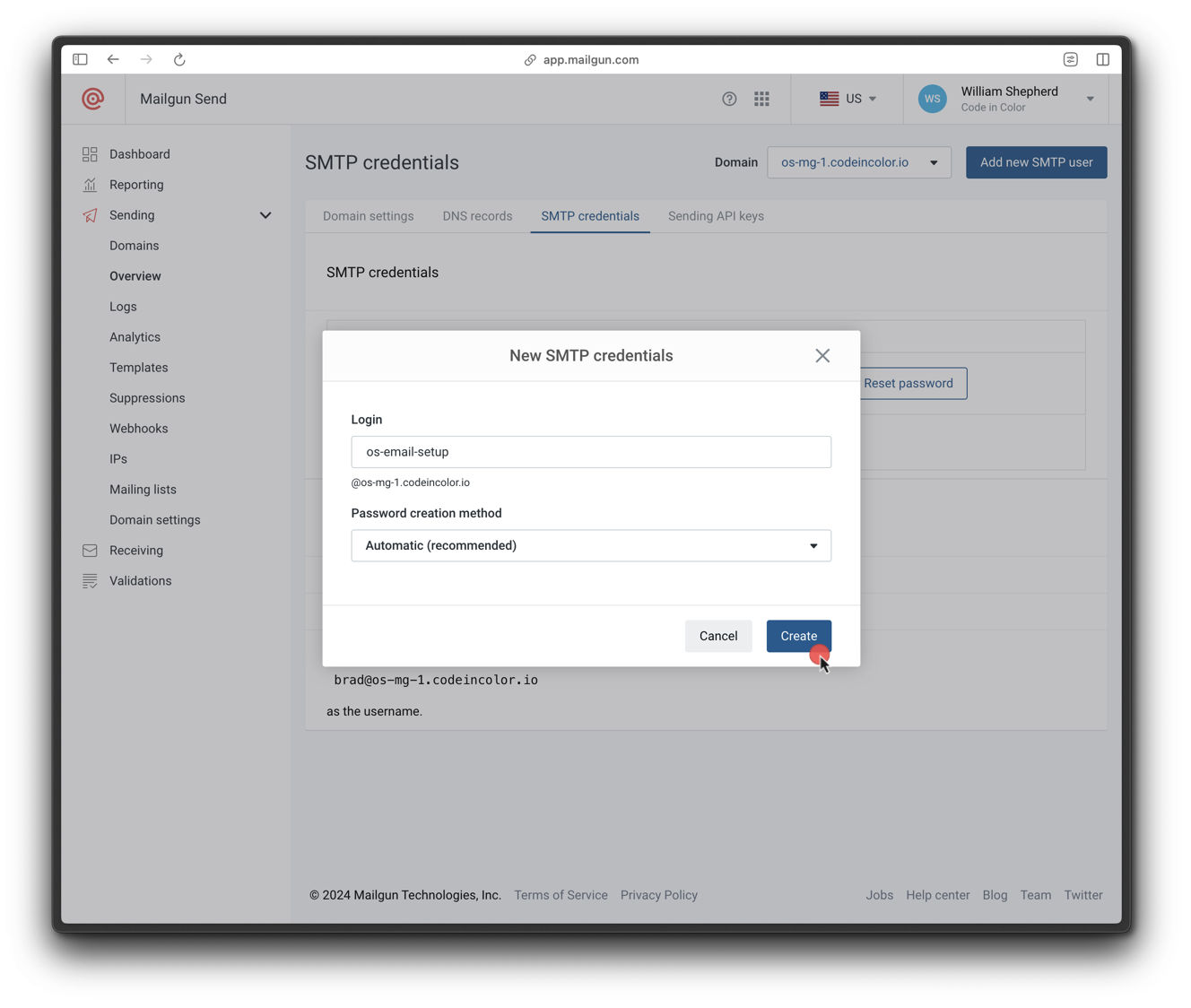Switch to Domain settings tab
1191x1008 pixels.
click(x=369, y=216)
